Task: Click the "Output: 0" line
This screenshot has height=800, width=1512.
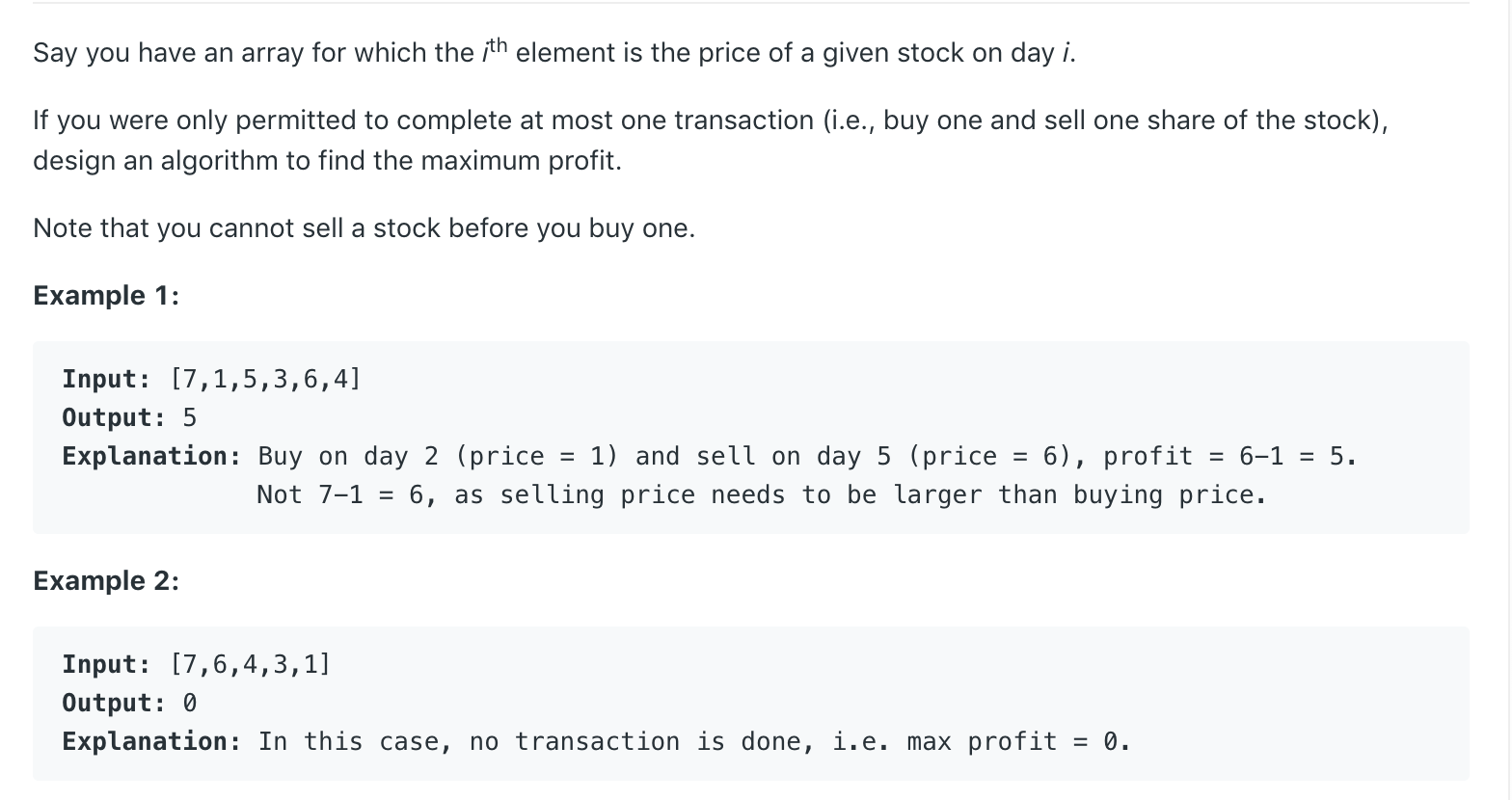Action: click(129, 703)
